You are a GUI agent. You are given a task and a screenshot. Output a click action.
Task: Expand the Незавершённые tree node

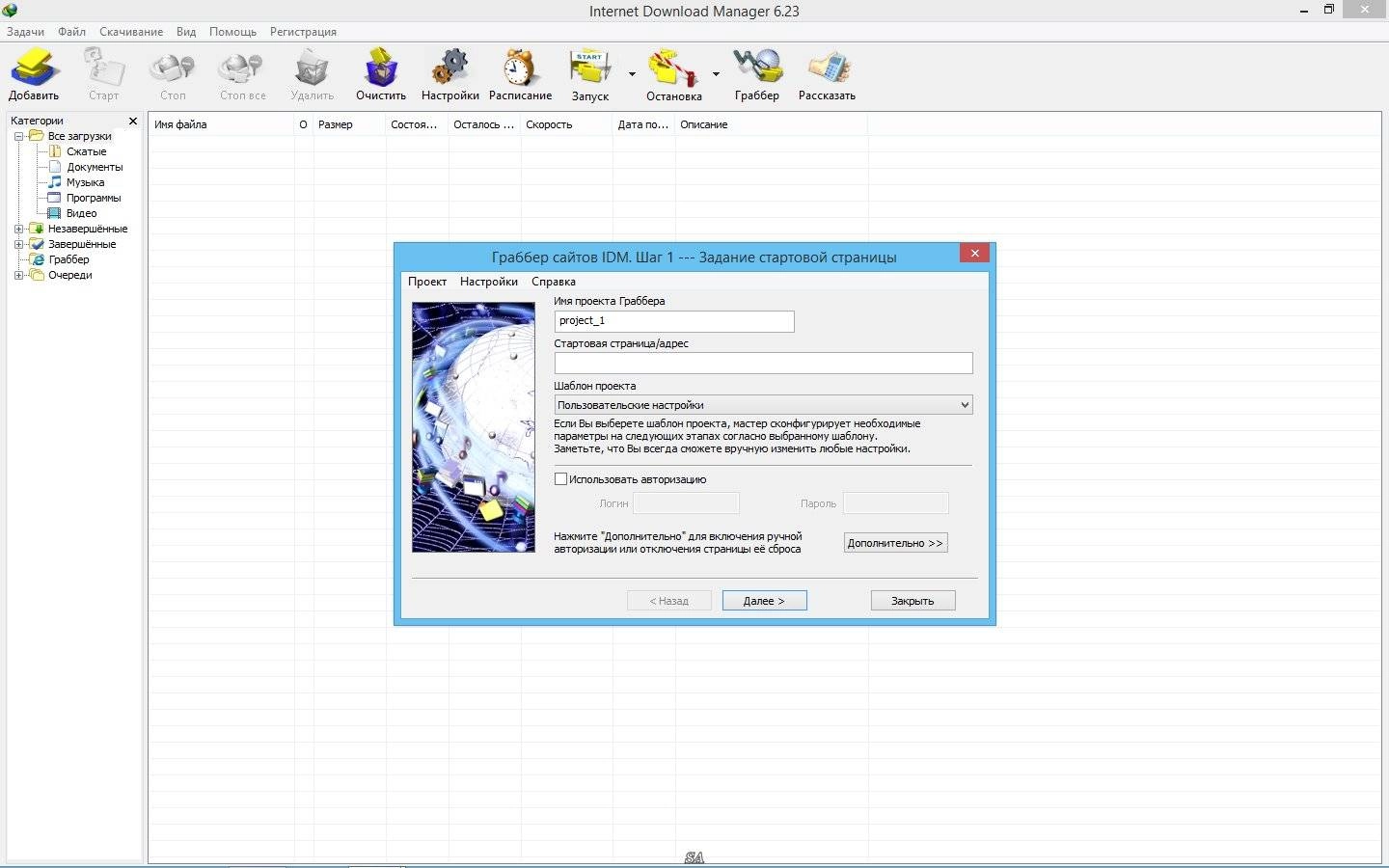click(18, 229)
